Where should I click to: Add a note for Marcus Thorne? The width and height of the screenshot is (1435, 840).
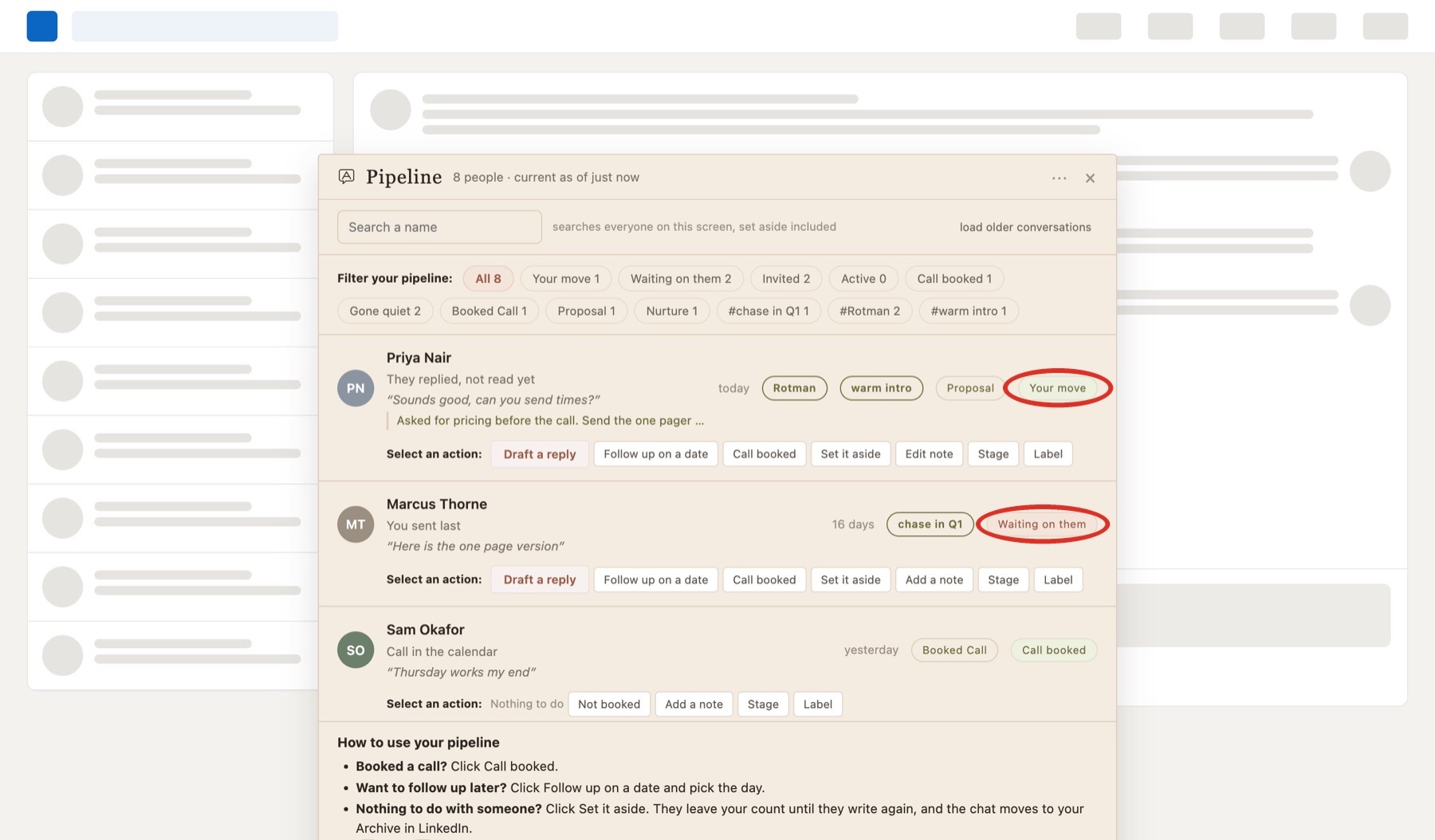934,579
